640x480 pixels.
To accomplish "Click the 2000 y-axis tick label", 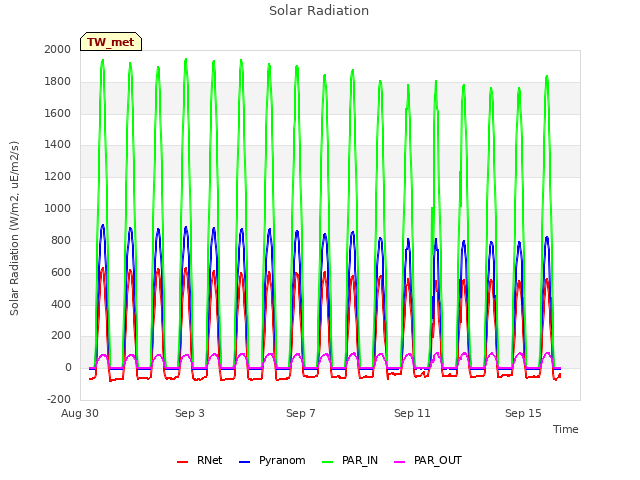I will click(58, 49).
